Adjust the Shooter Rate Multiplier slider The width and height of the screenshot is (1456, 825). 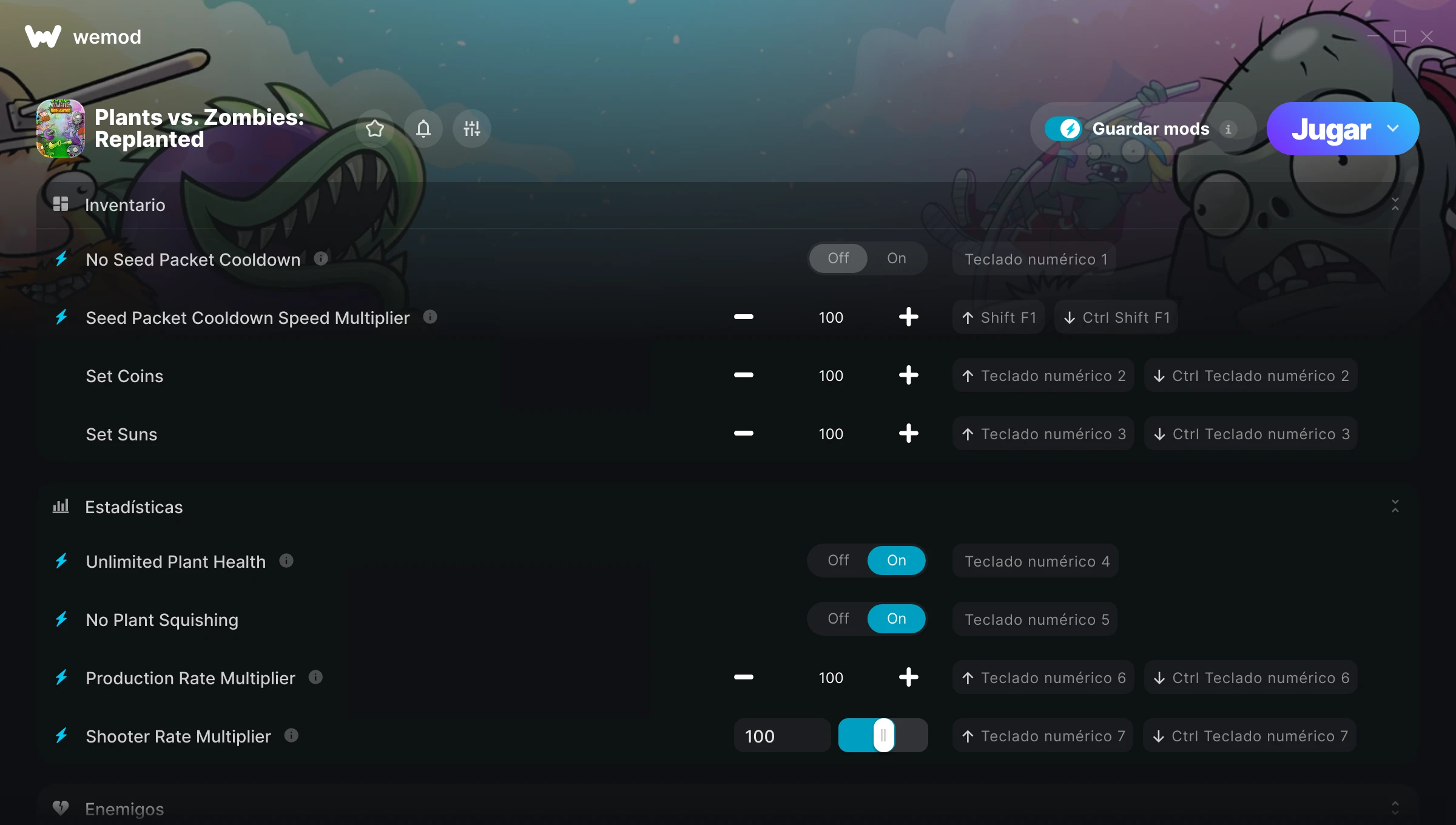[x=883, y=736]
